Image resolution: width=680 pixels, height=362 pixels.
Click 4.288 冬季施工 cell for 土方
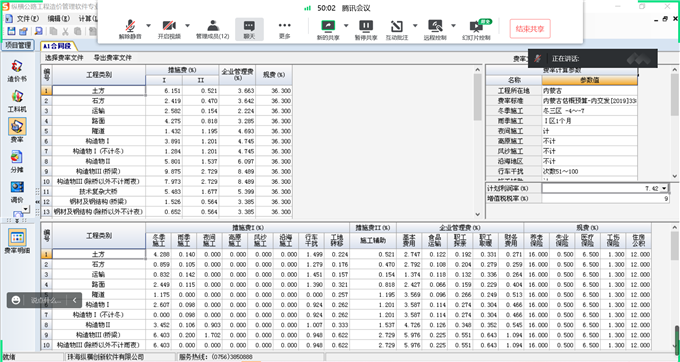159,254
